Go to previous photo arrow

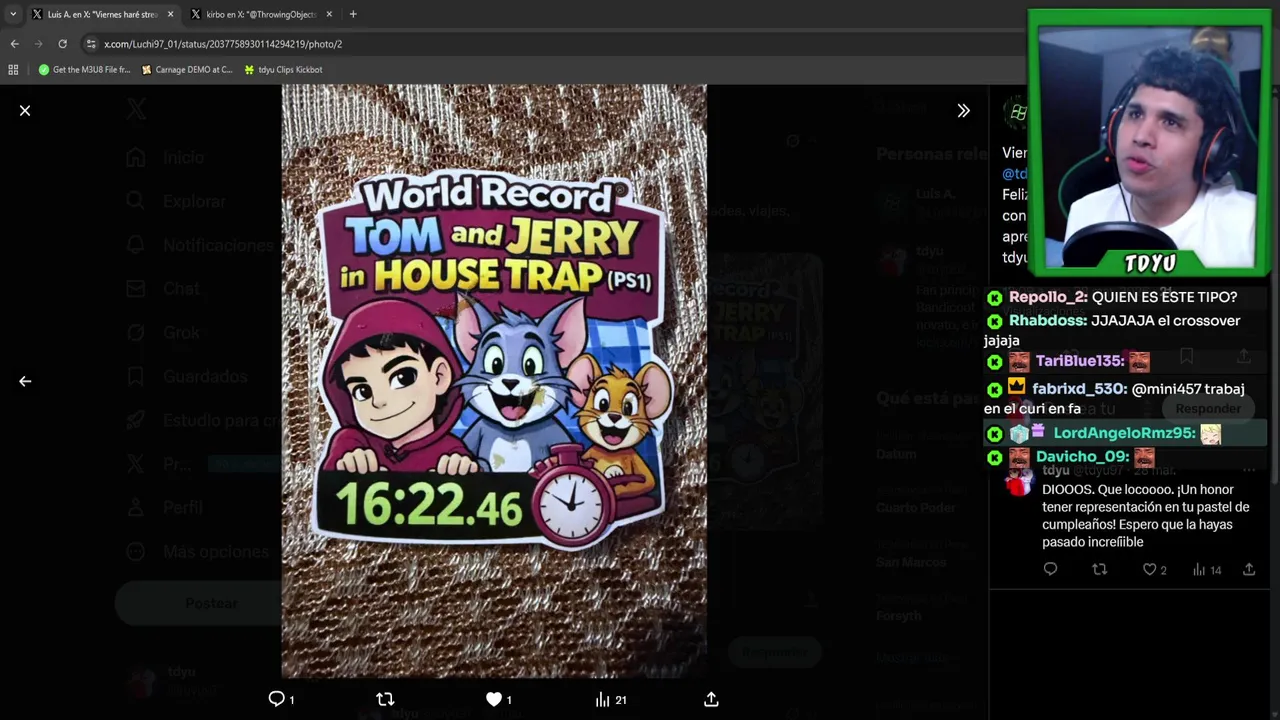point(25,381)
